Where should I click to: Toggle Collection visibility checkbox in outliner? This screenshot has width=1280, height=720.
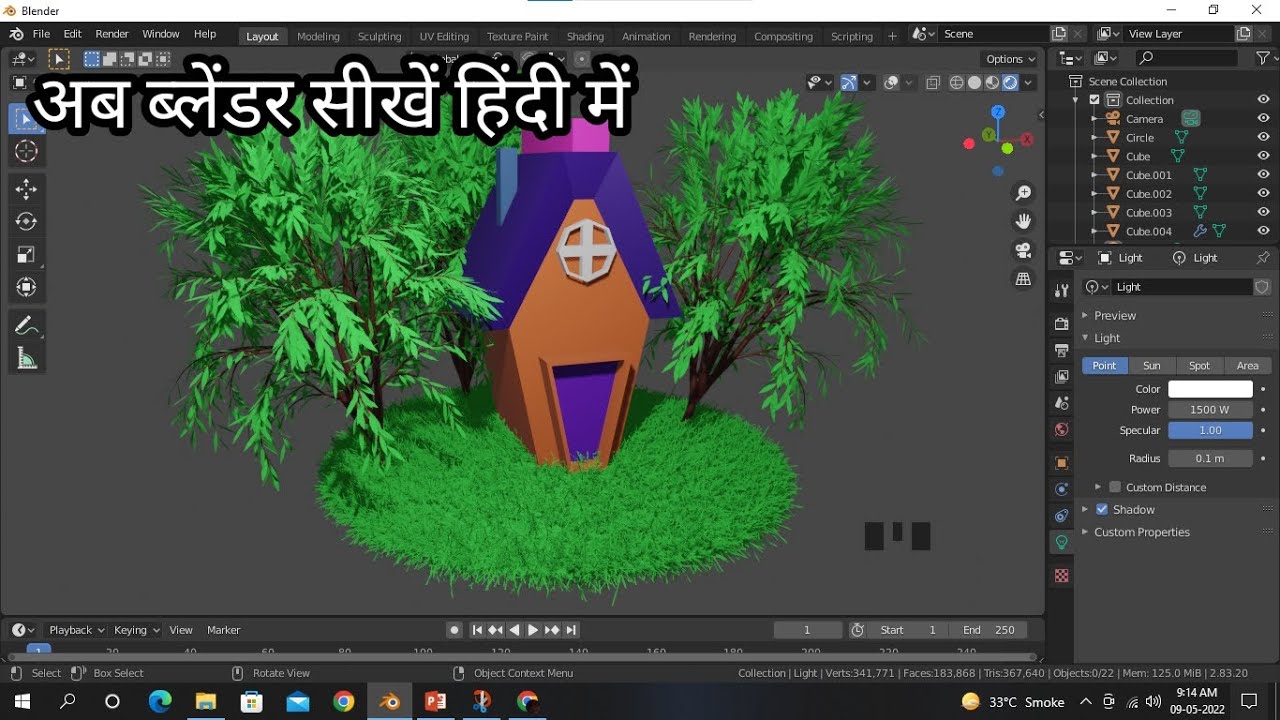(x=1094, y=100)
